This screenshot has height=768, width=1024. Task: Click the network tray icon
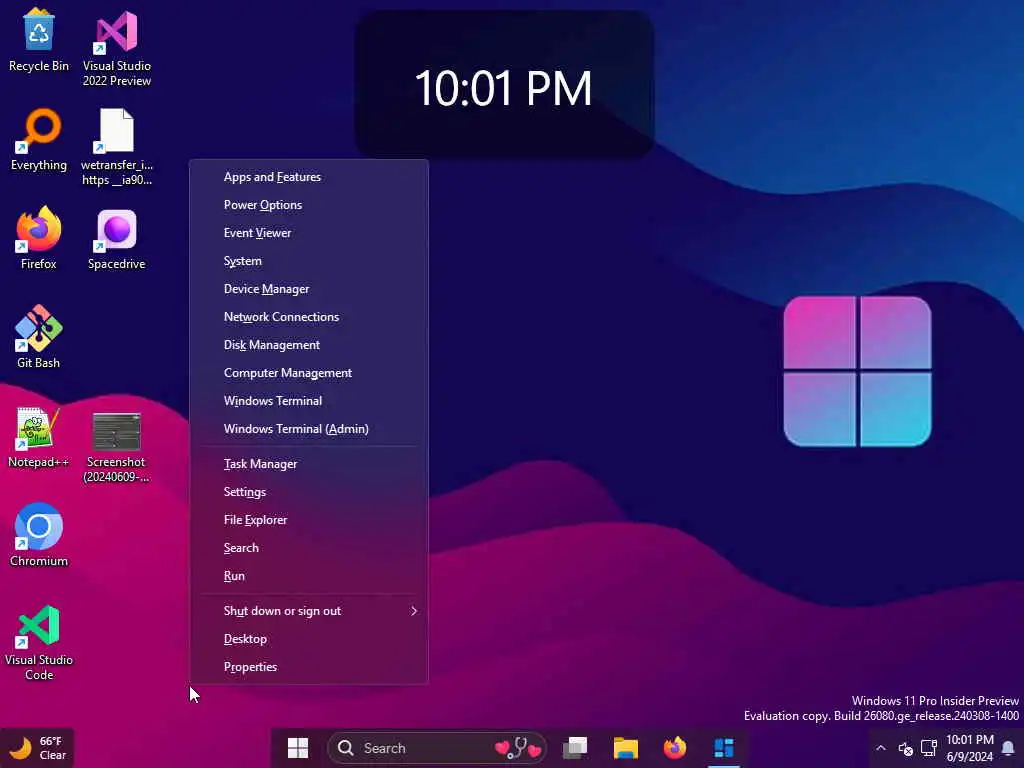929,748
